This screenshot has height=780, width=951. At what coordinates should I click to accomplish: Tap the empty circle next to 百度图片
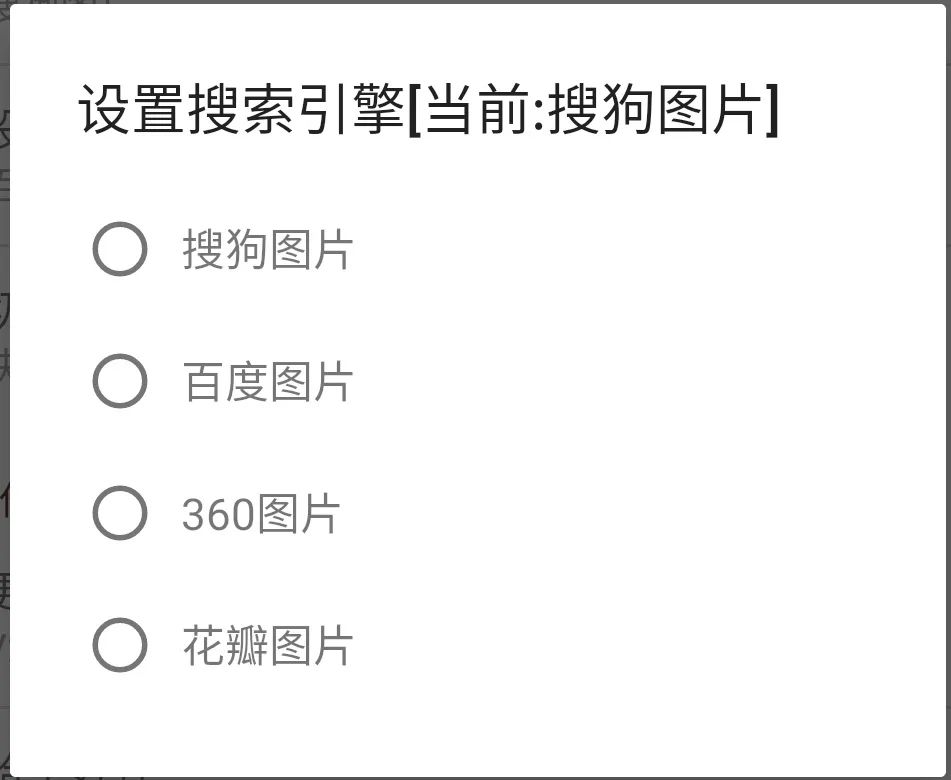(119, 381)
